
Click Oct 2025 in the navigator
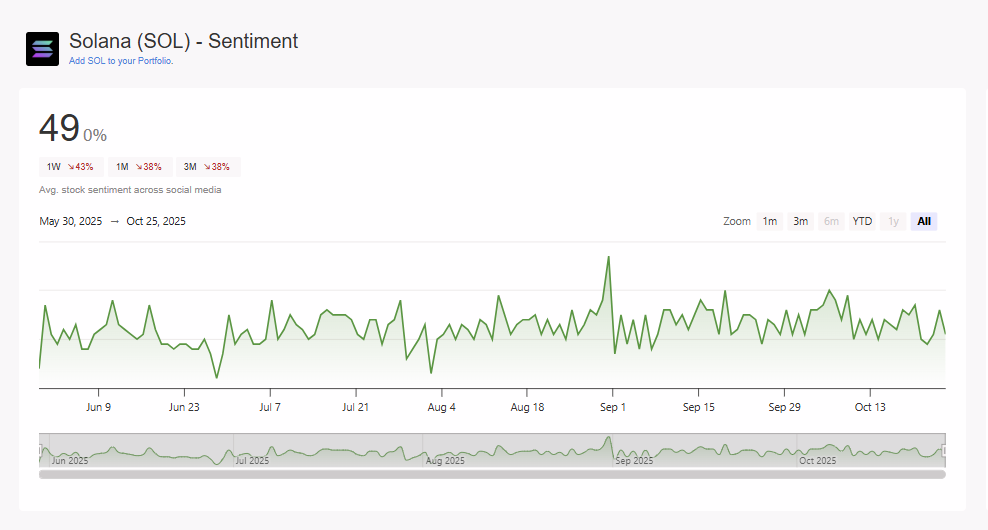click(817, 461)
